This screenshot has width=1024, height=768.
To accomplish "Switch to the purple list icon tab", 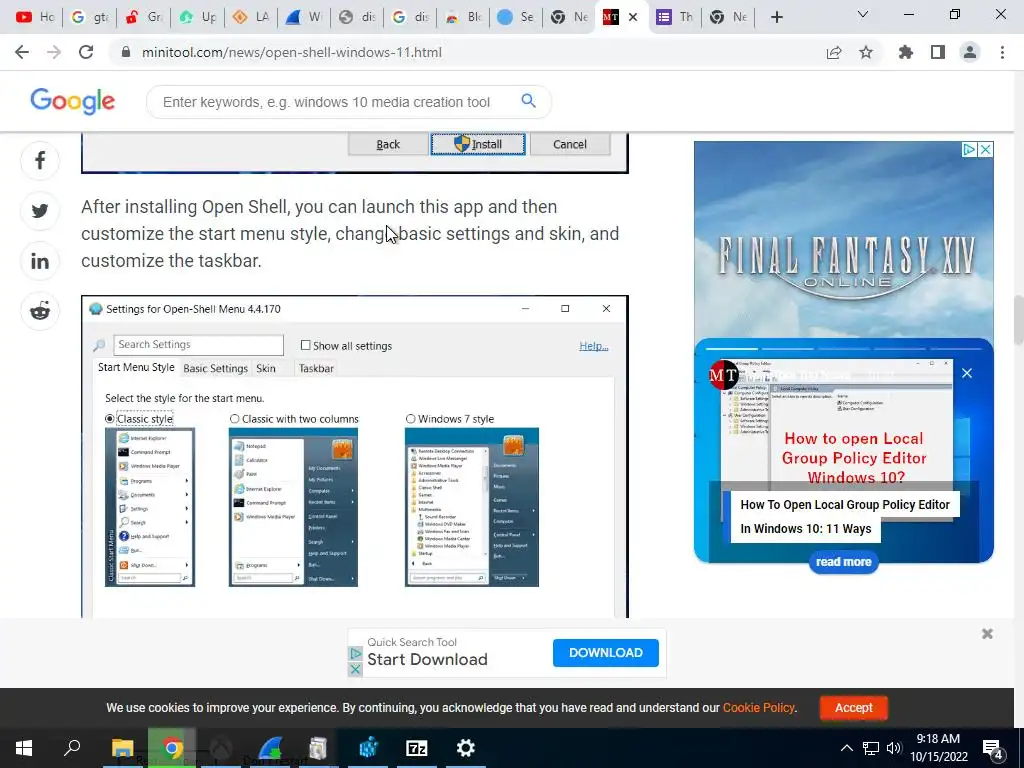I will pos(675,17).
